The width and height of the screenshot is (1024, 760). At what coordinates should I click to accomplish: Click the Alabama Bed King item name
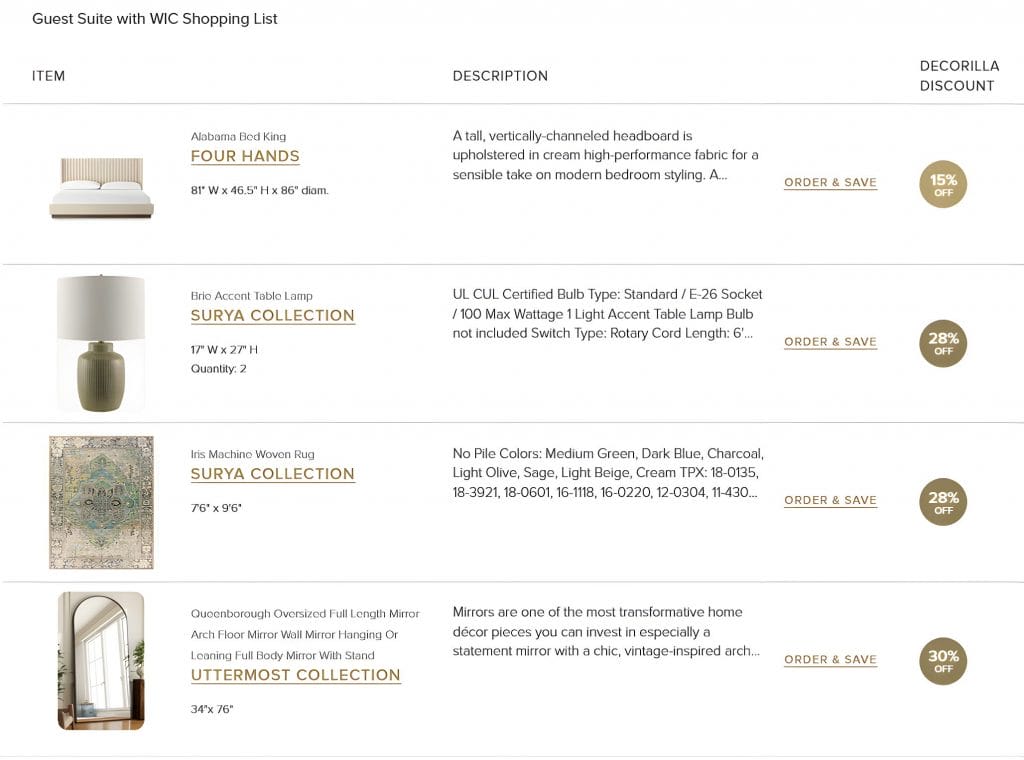[238, 136]
